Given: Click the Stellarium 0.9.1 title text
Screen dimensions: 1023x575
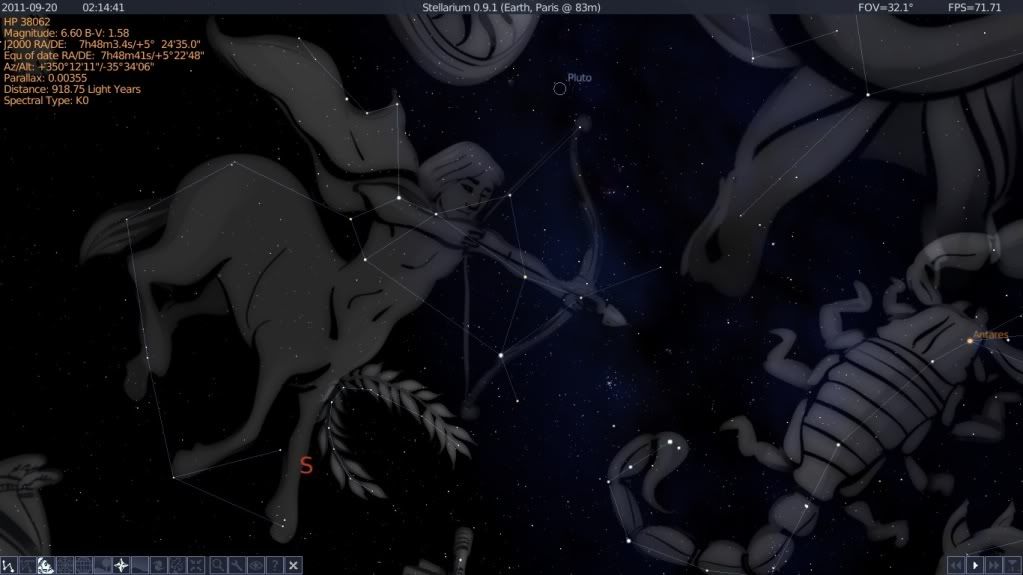Looking at the screenshot, I should point(511,7).
